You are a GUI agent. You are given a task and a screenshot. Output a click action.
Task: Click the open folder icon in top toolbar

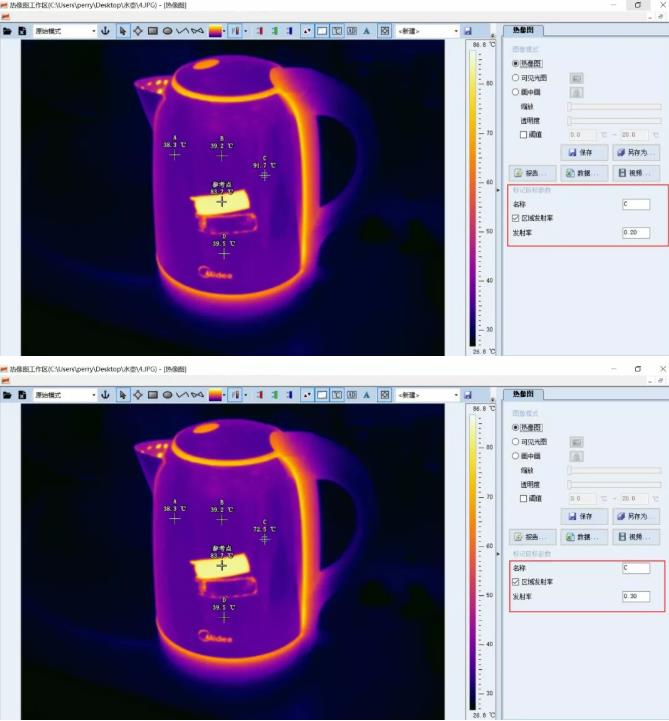tap(7, 31)
